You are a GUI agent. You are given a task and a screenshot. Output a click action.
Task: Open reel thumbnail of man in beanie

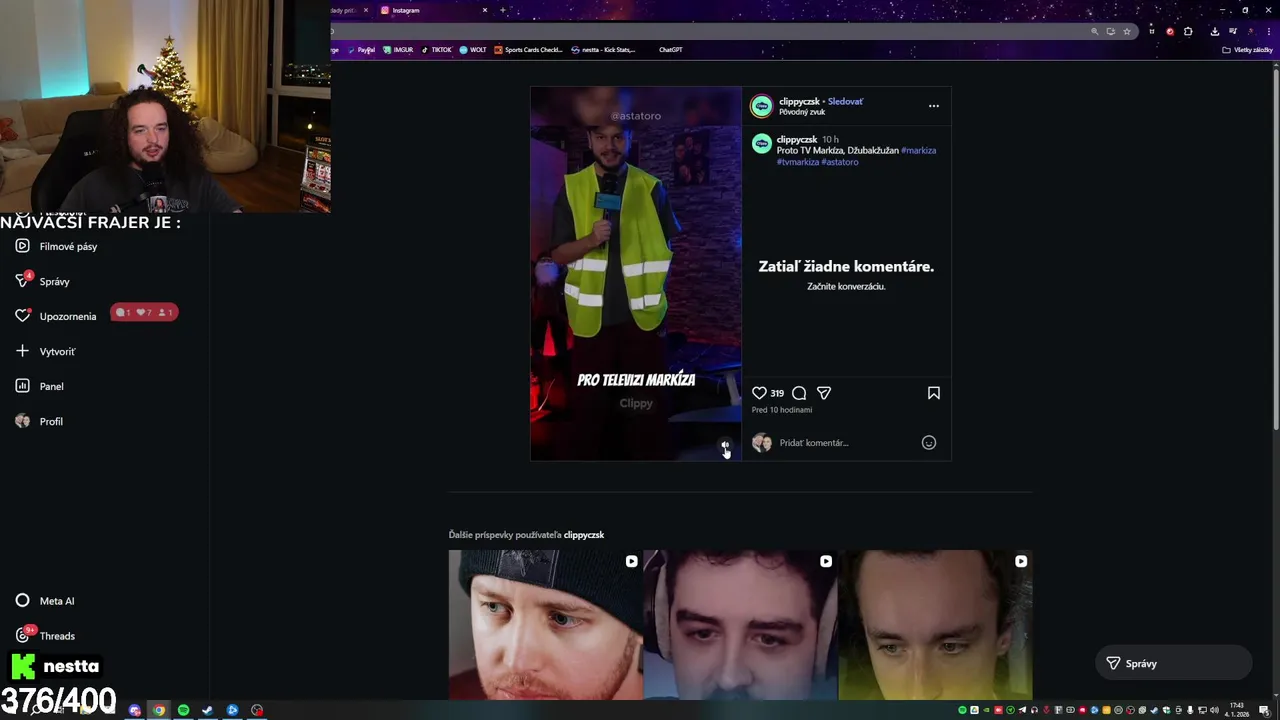coord(545,624)
